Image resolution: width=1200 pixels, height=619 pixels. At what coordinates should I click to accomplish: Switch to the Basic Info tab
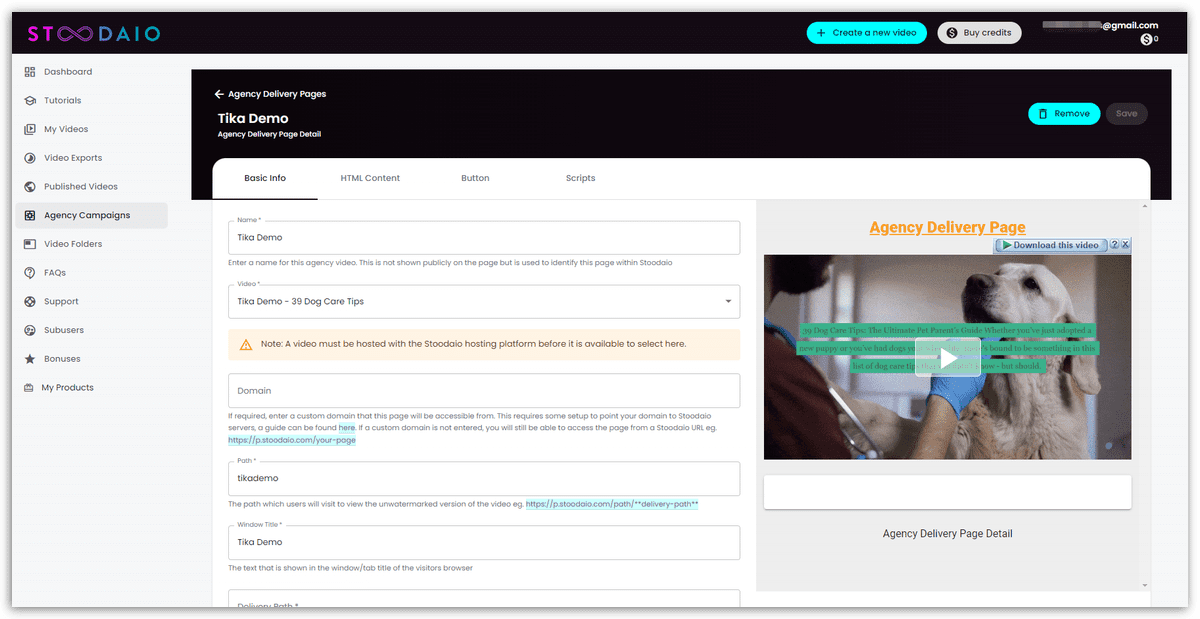click(x=265, y=178)
